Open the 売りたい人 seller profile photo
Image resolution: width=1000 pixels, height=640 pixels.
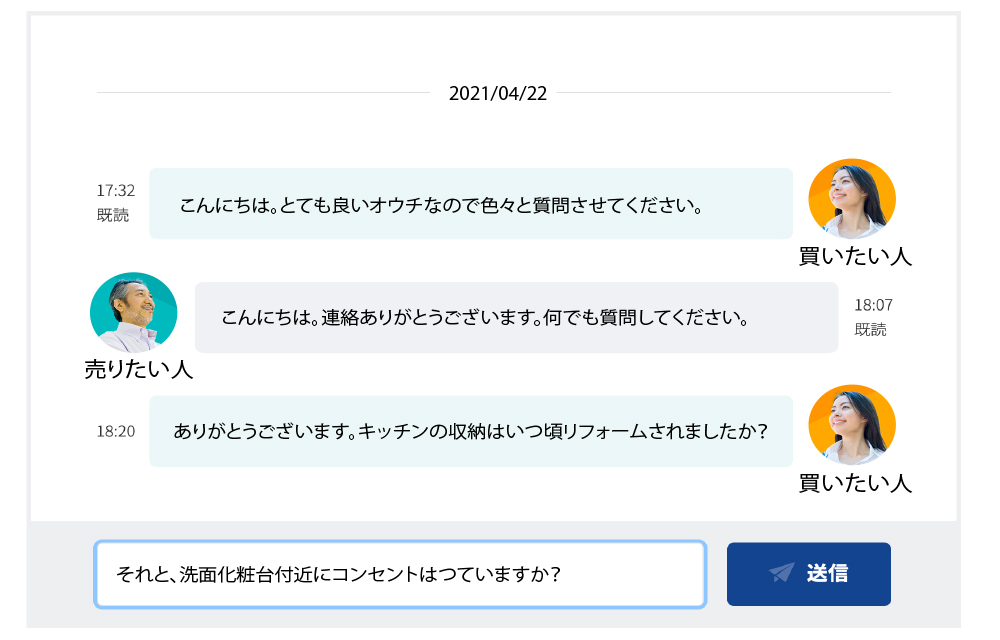pos(134,315)
